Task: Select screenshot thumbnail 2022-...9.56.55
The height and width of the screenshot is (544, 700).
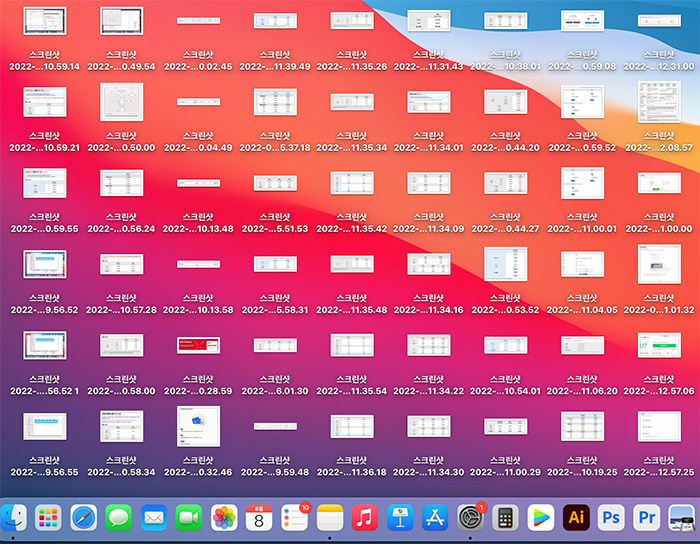Action: 45,427
